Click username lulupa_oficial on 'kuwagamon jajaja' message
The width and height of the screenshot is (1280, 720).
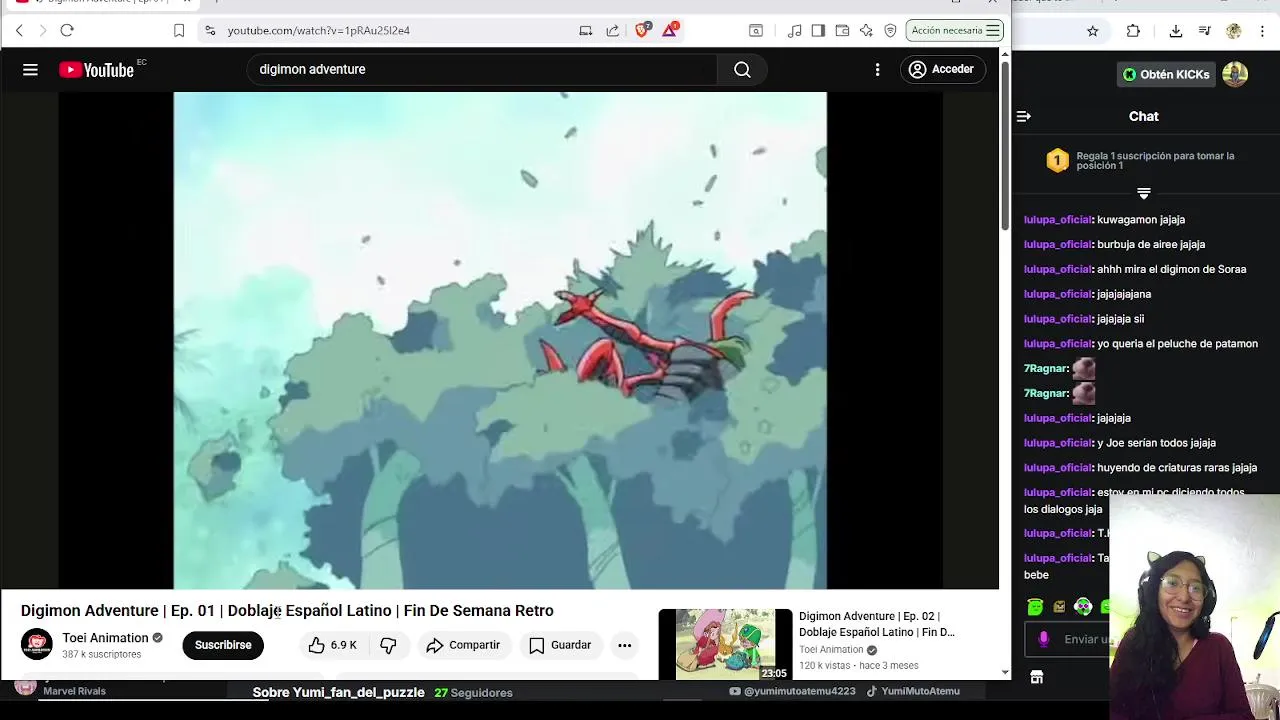(x=1058, y=219)
